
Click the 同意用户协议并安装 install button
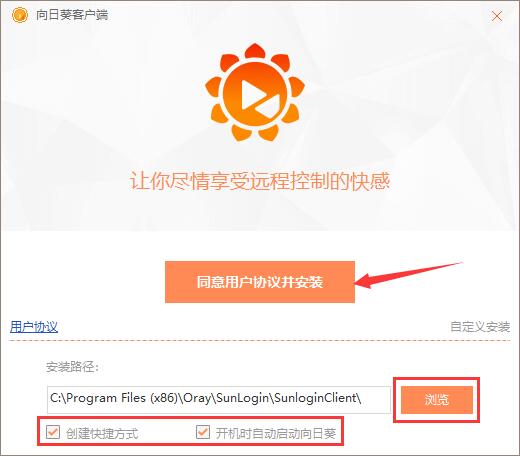click(x=260, y=282)
